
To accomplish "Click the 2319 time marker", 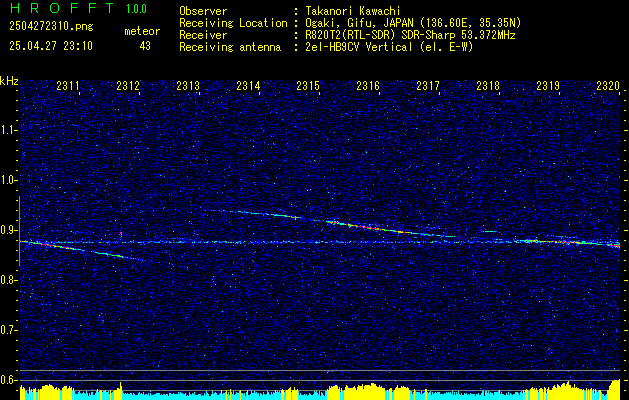I will tap(548, 85).
